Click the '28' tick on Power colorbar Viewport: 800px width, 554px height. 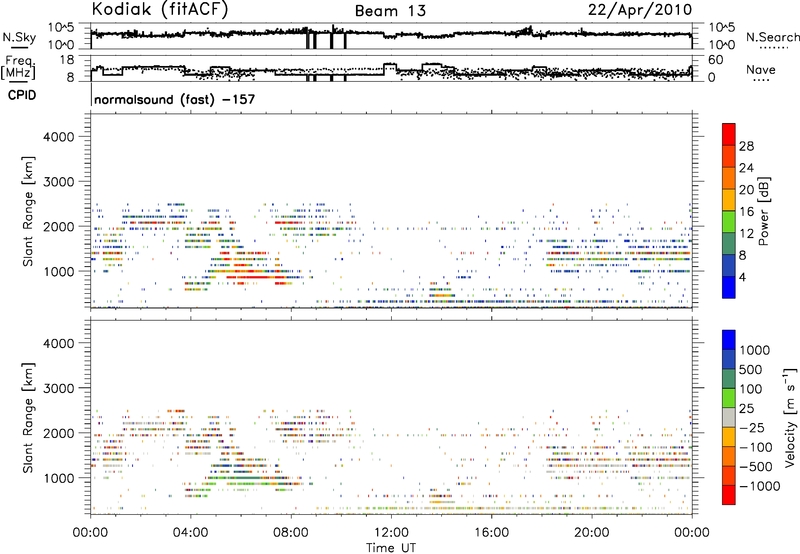click(746, 146)
